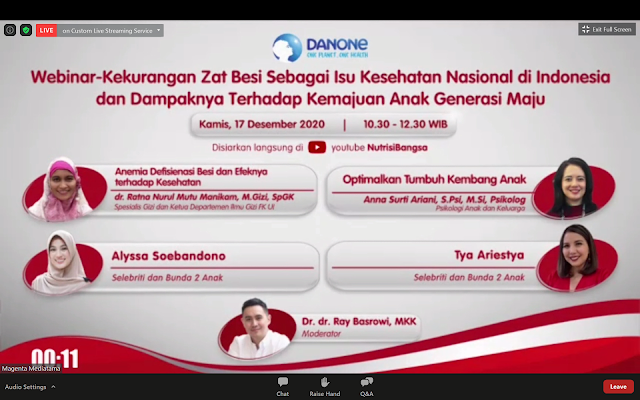Click 'Psikologi Anak dan Keluarga' subtitle

tap(480, 208)
